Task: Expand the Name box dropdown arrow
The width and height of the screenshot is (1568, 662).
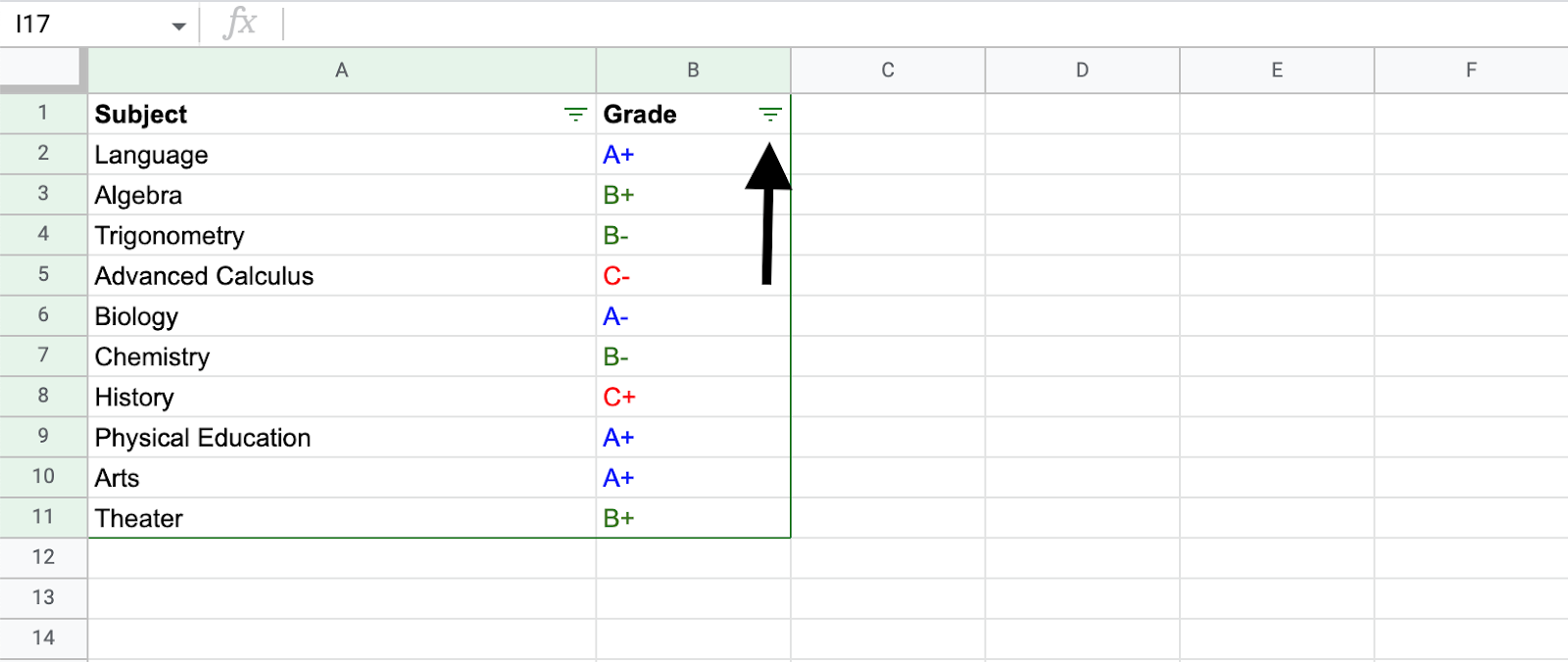Action: coord(178,25)
